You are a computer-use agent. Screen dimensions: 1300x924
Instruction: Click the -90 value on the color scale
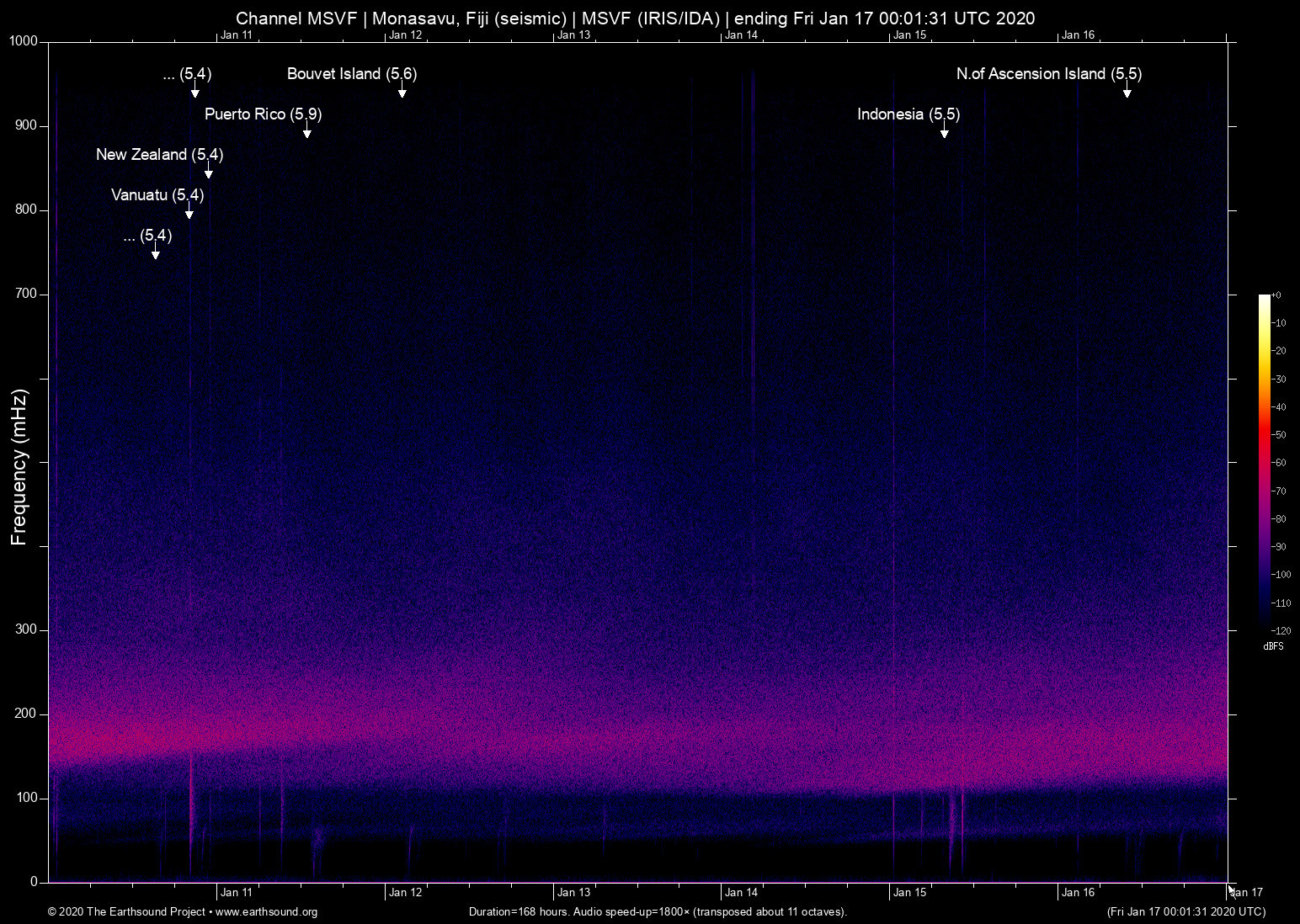pos(1279,547)
